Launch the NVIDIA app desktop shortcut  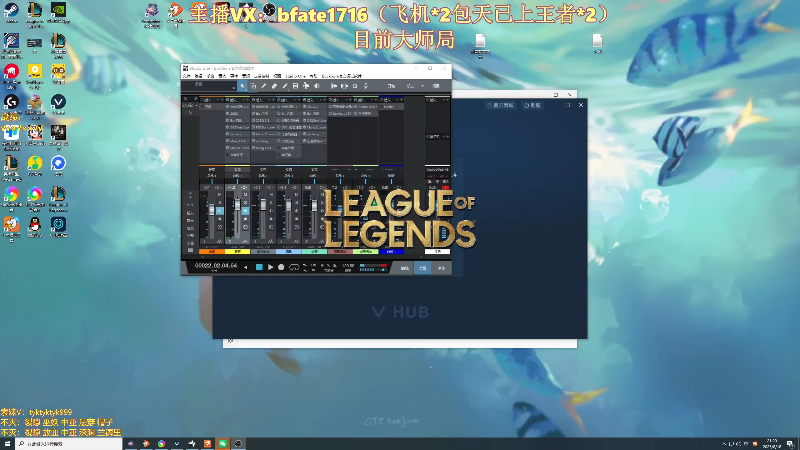58,11
